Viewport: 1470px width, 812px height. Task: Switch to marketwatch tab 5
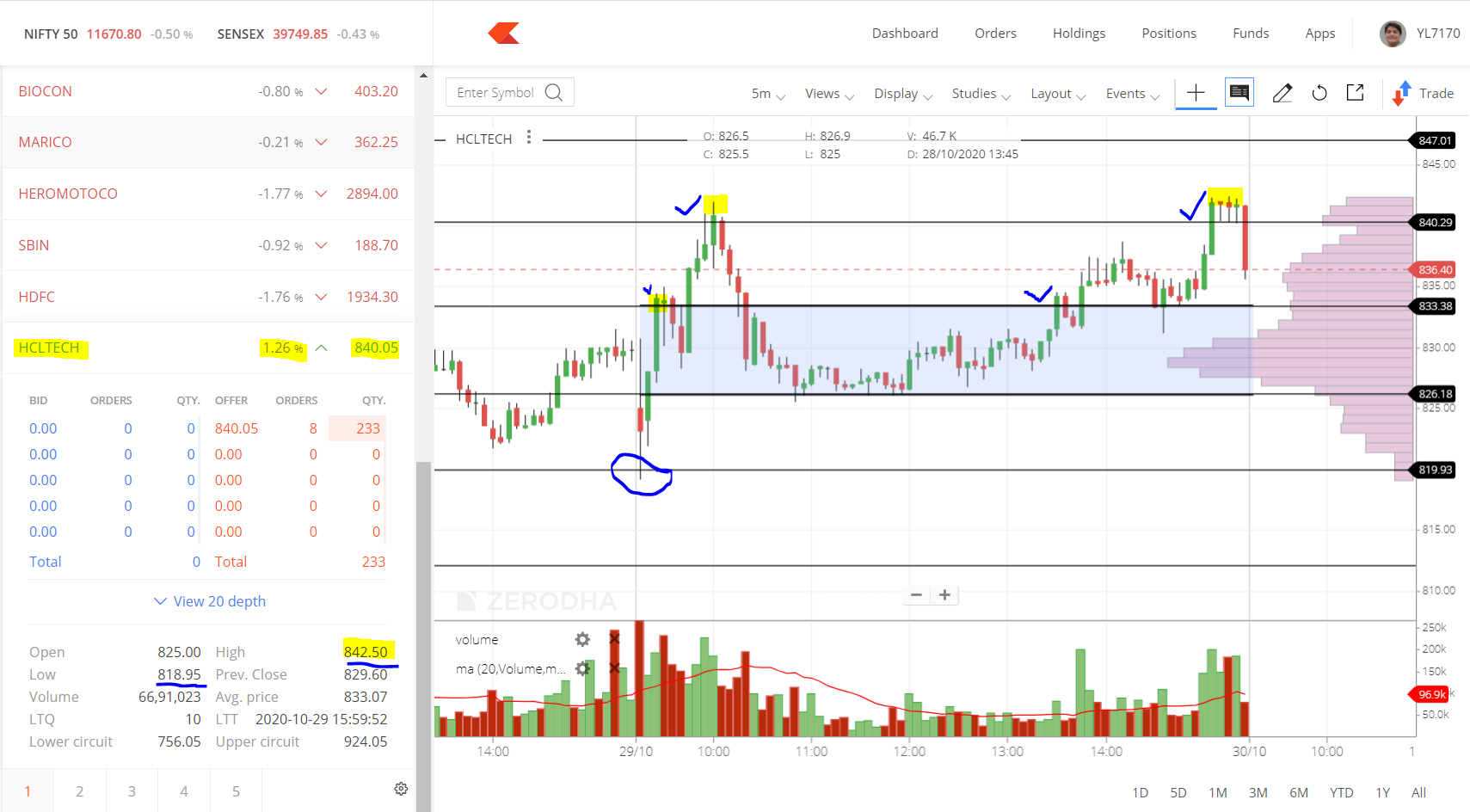[x=236, y=791]
